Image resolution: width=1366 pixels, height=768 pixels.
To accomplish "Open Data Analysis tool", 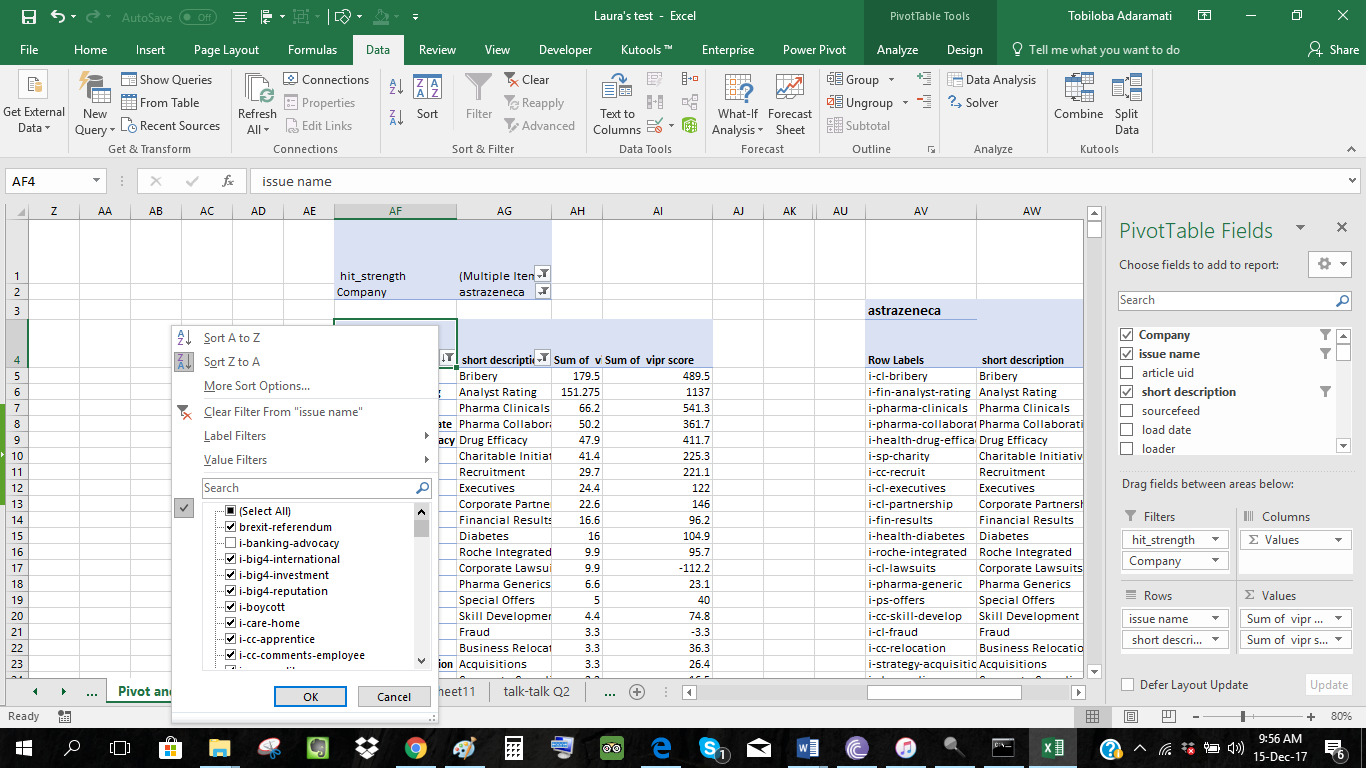I will [990, 80].
